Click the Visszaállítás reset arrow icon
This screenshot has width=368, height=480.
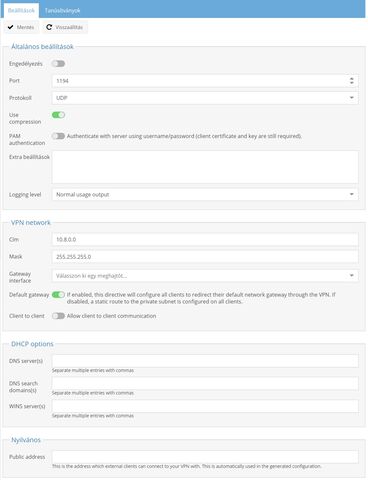point(49,27)
